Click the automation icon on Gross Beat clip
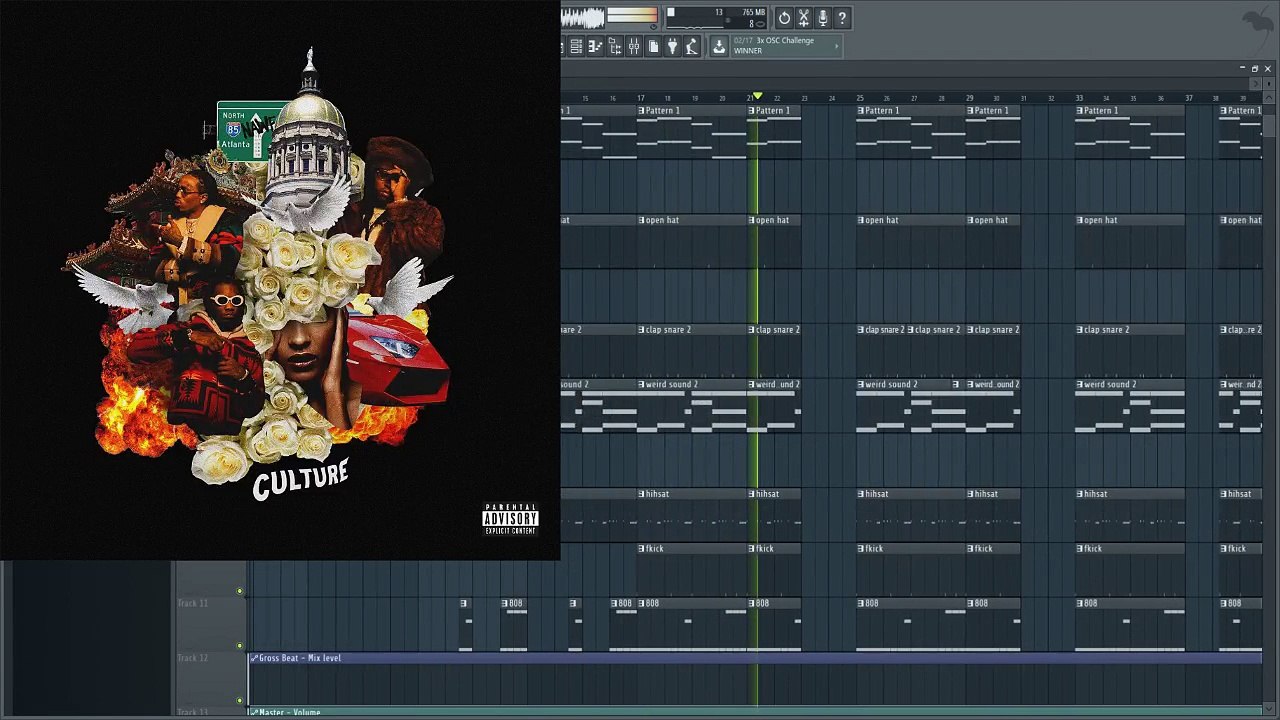Screen dimensions: 1280x720 [254, 658]
